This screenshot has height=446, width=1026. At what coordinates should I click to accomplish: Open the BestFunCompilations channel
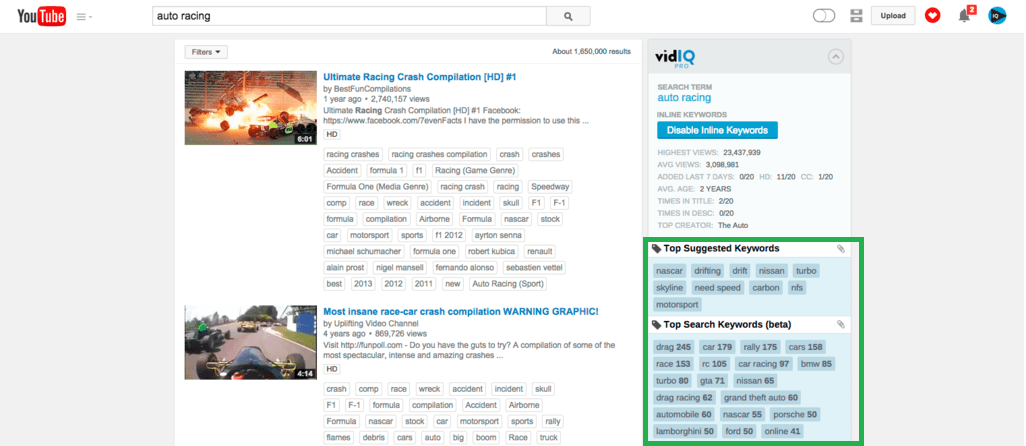coord(372,88)
